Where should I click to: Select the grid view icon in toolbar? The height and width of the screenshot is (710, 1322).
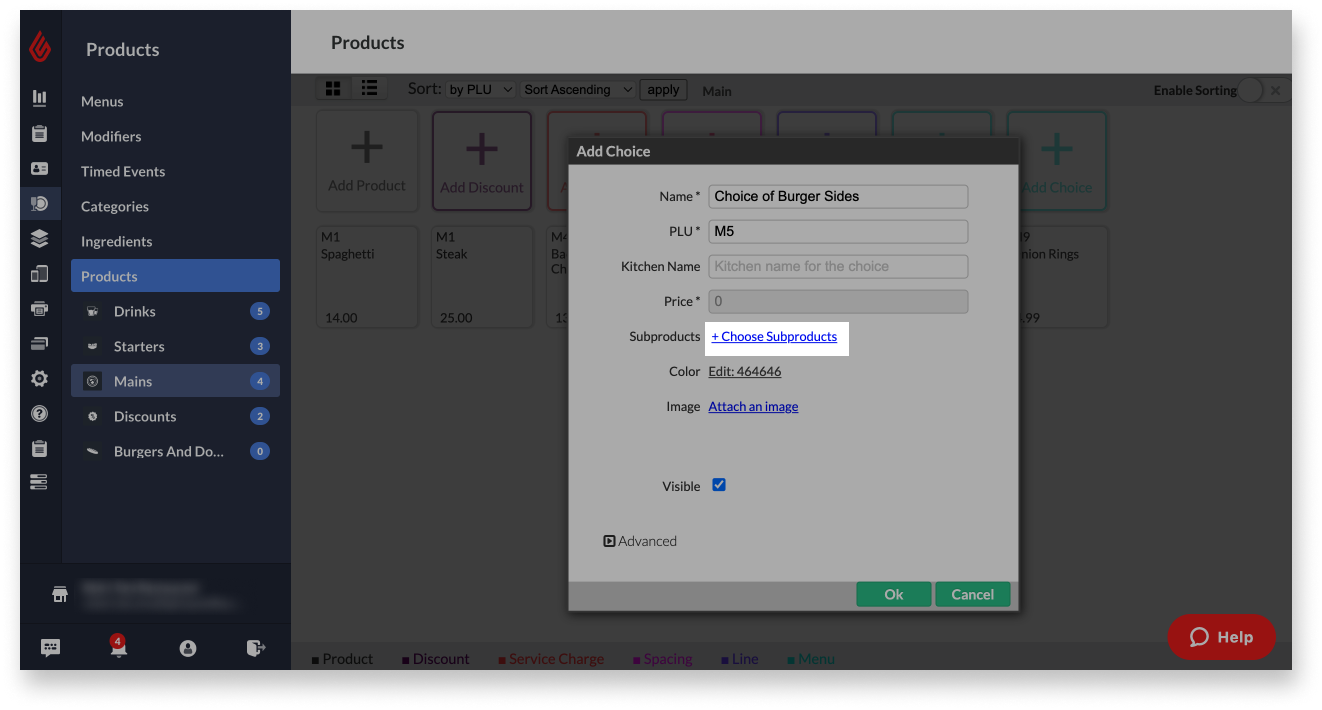point(333,88)
